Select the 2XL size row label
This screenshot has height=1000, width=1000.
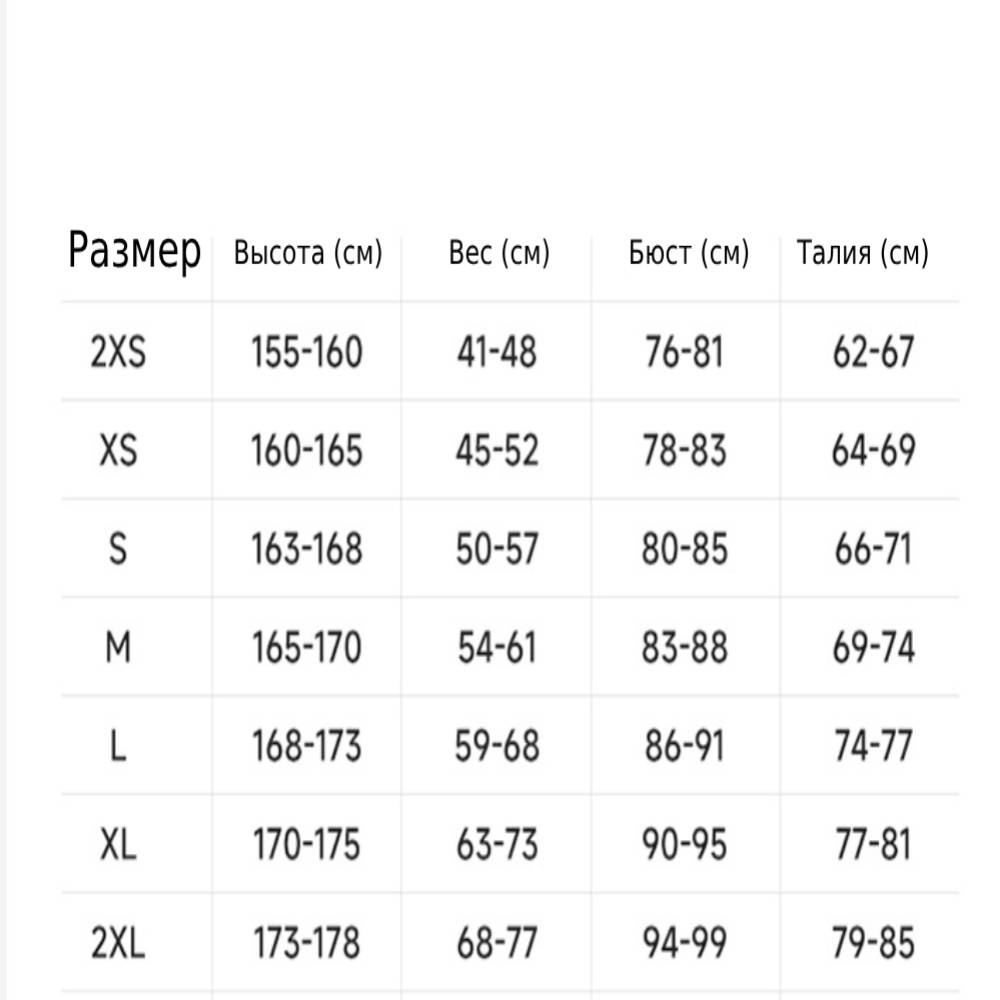[118, 943]
